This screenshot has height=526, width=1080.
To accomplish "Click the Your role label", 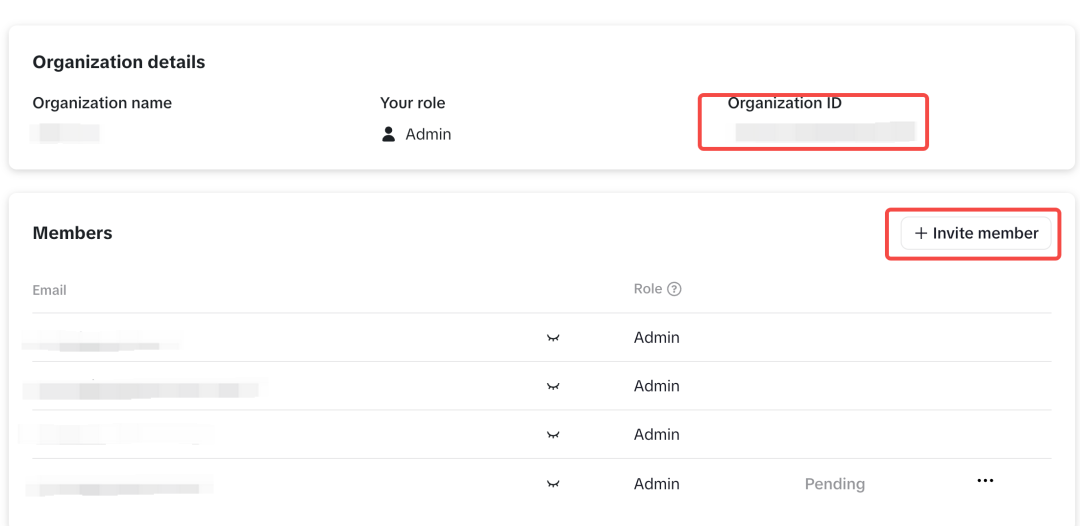I will (413, 103).
